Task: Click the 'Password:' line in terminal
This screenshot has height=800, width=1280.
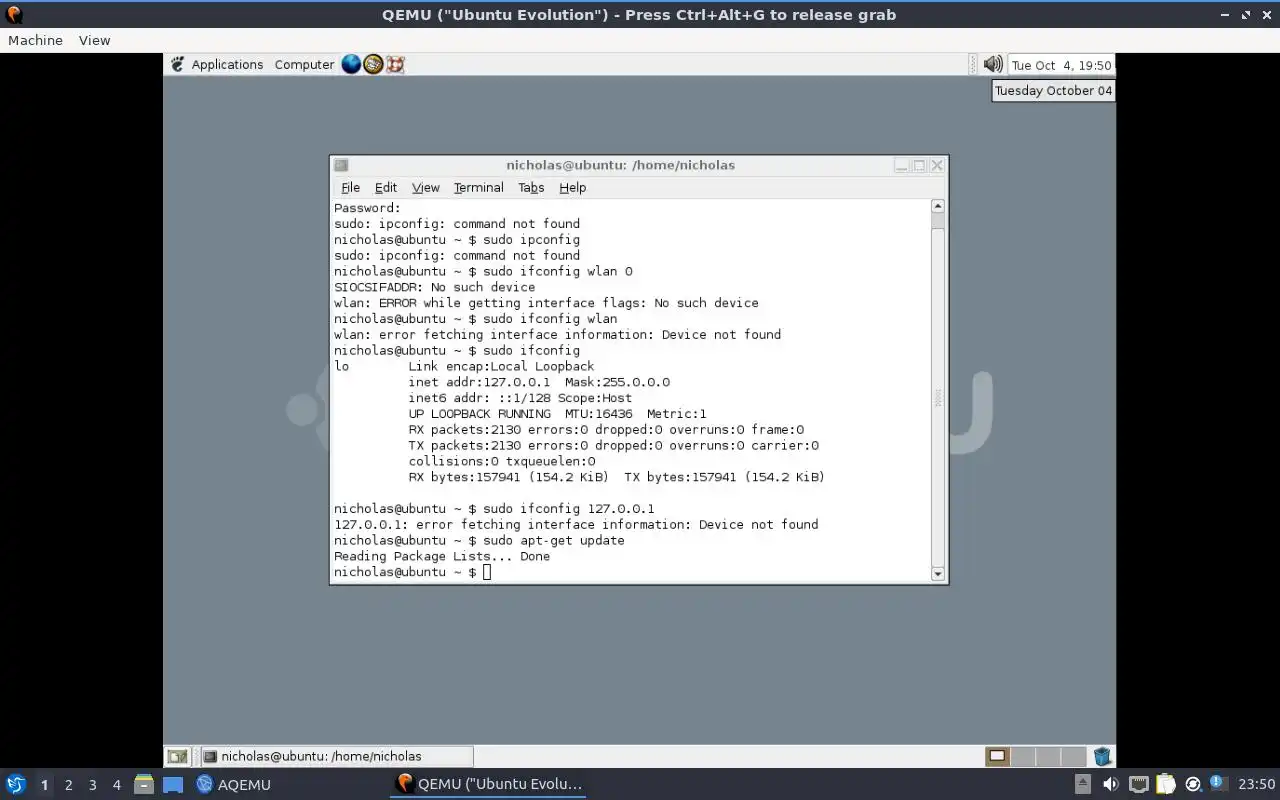Action: coord(367,208)
